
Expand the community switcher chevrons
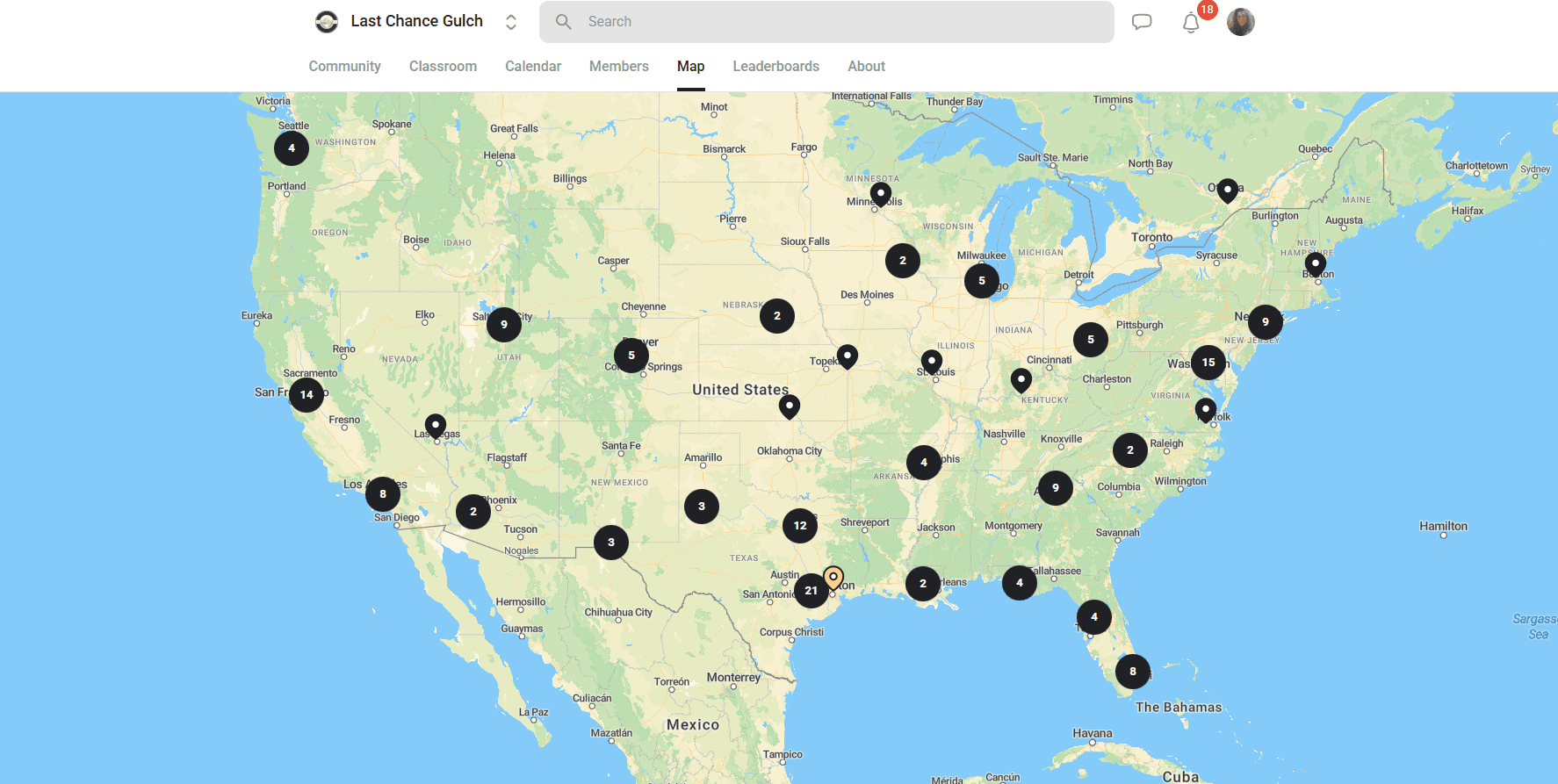(x=511, y=22)
